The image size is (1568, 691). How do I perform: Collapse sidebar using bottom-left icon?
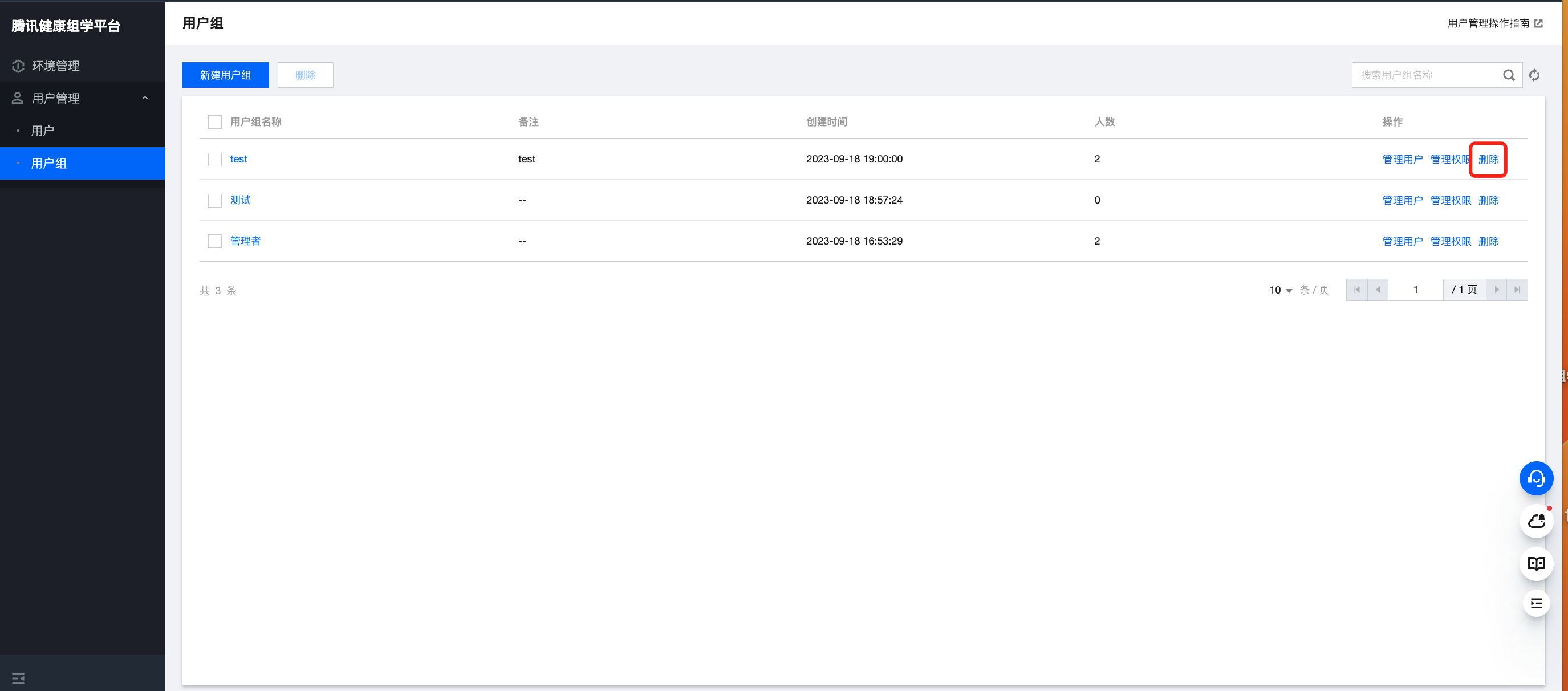(18, 678)
